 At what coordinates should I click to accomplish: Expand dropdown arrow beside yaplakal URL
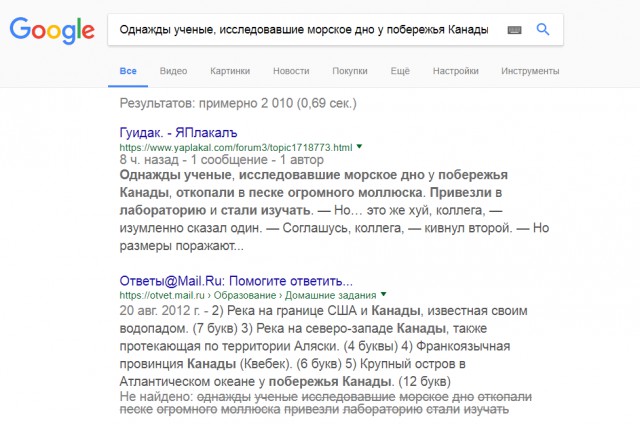pyautogui.click(x=359, y=146)
